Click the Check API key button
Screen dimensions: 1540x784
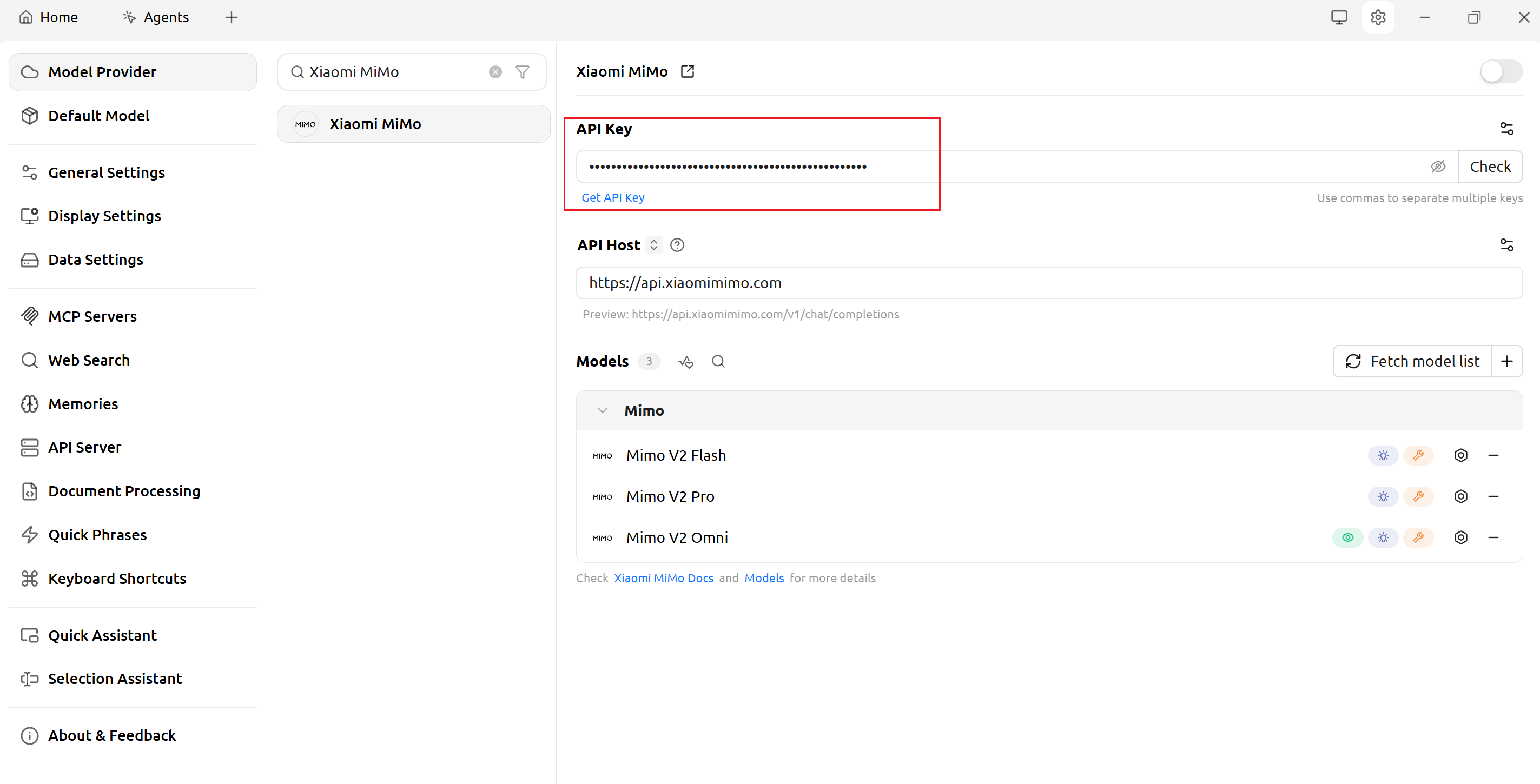[x=1490, y=167]
